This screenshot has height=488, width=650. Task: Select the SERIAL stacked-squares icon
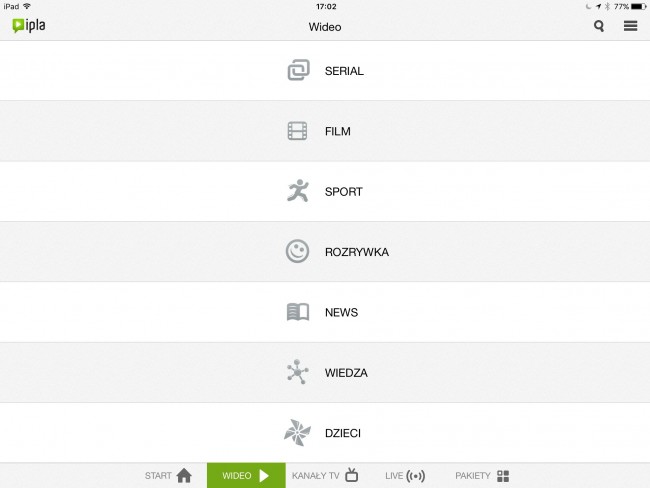coord(298,70)
